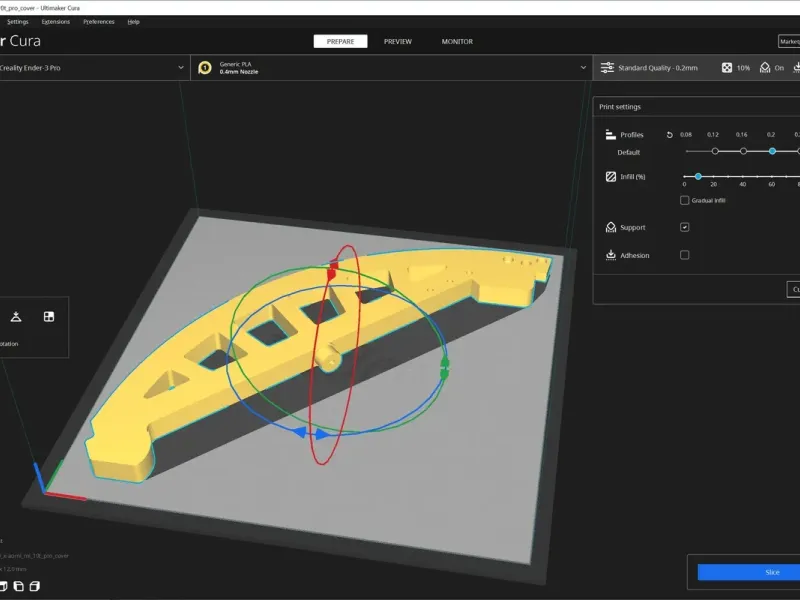Grab the red rotation ring handle
This screenshot has height=600, width=800.
click(332, 270)
